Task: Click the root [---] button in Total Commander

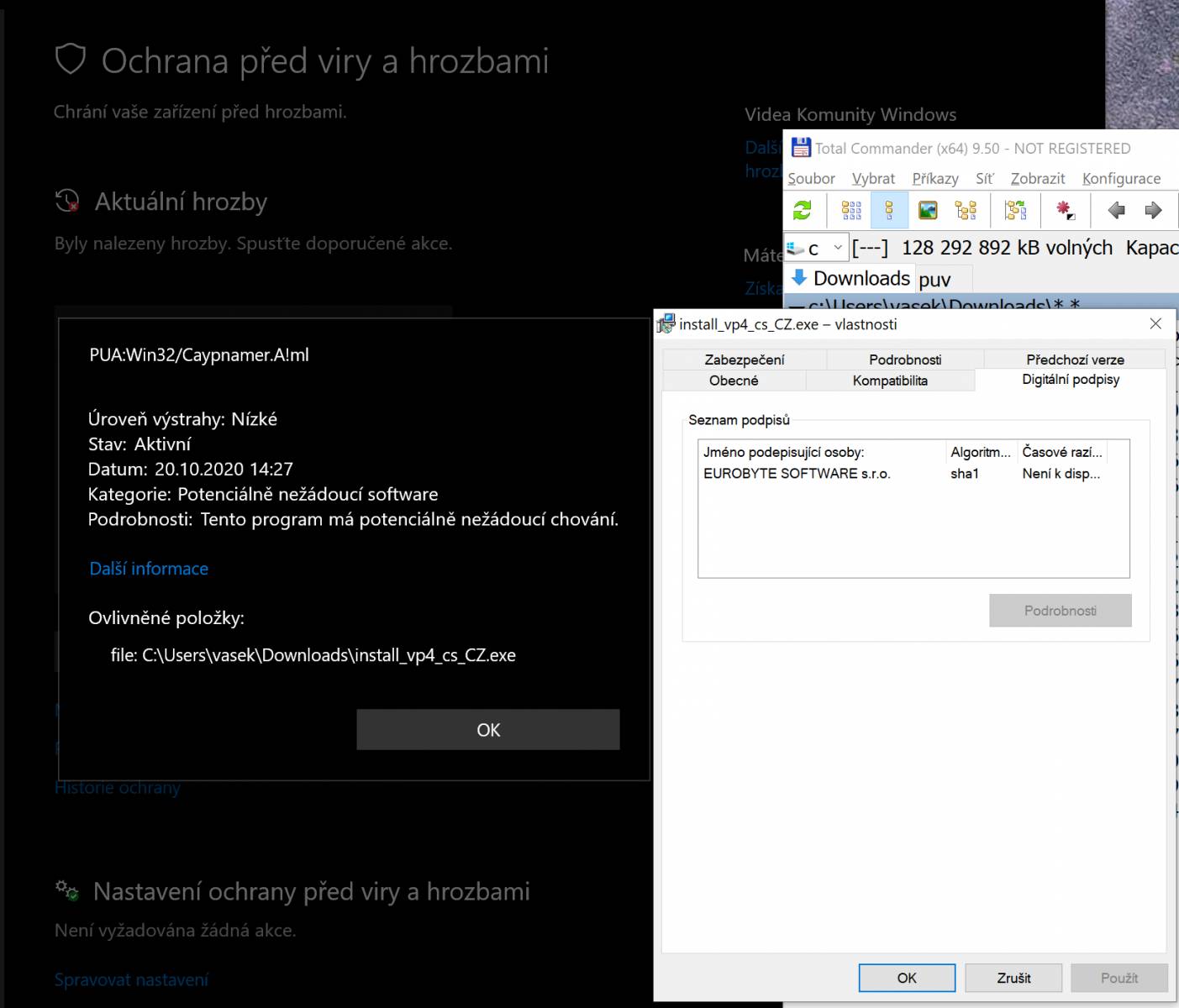Action: point(870,248)
